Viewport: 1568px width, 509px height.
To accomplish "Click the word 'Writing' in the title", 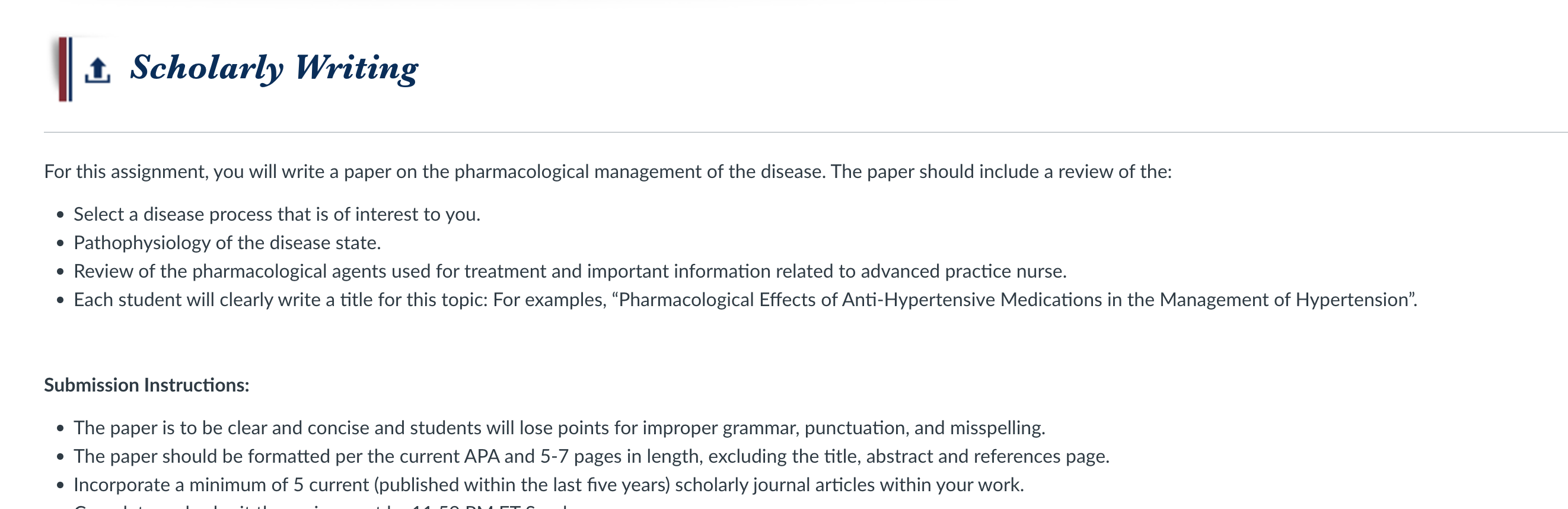I will 356,68.
